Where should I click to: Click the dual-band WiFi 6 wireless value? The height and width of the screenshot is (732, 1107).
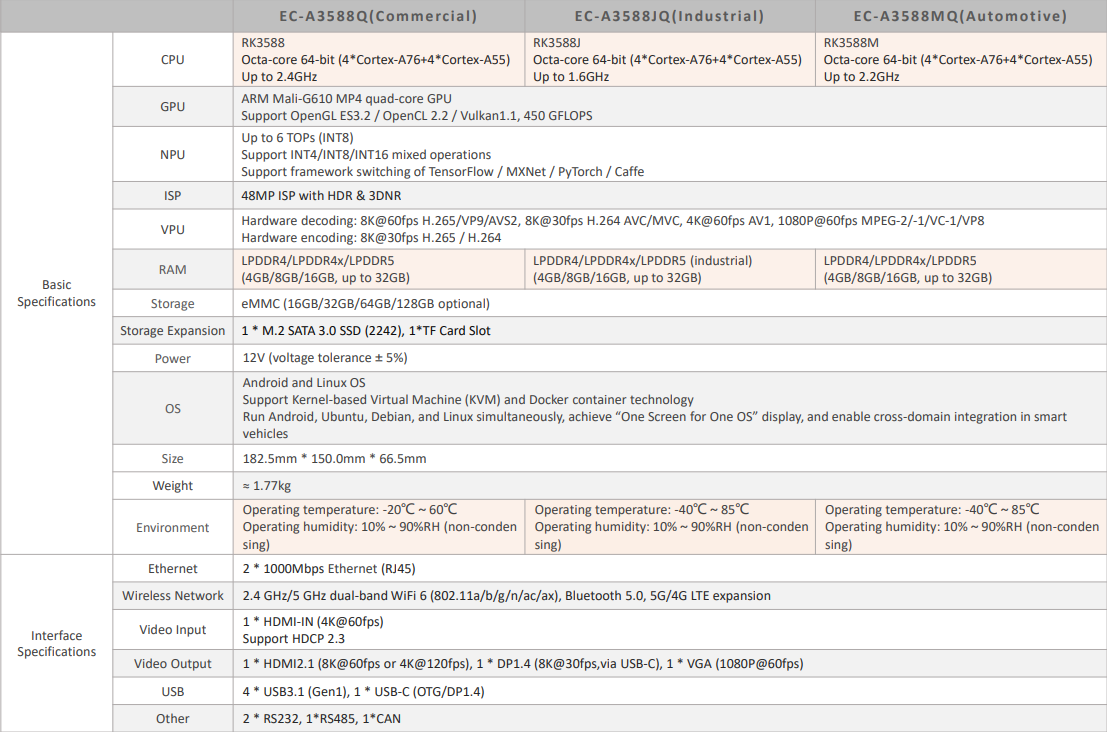pyautogui.click(x=506, y=596)
